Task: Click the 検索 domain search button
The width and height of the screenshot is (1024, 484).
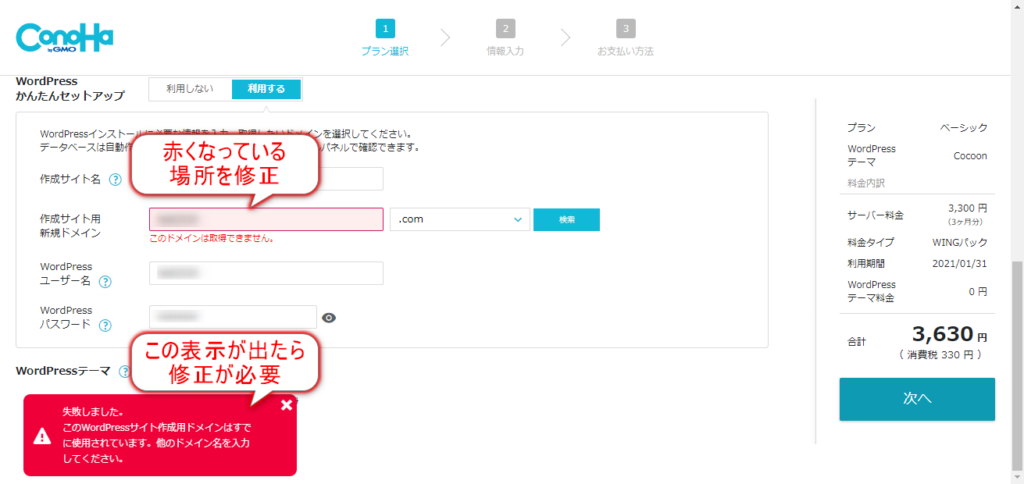Action: coord(566,219)
